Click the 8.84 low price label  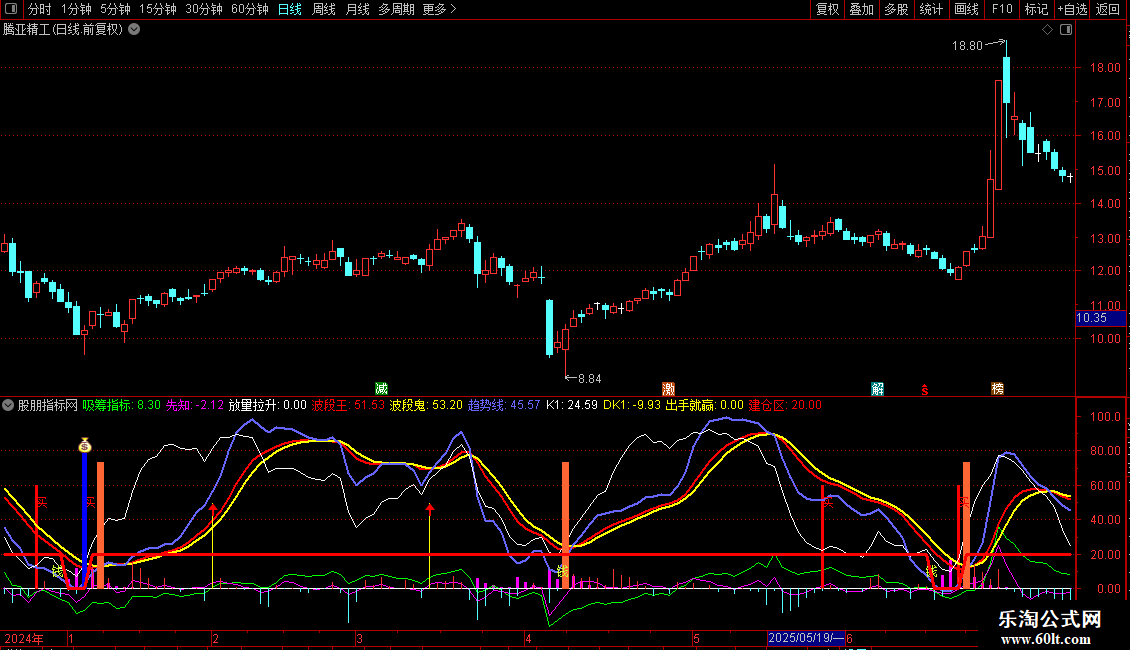590,378
